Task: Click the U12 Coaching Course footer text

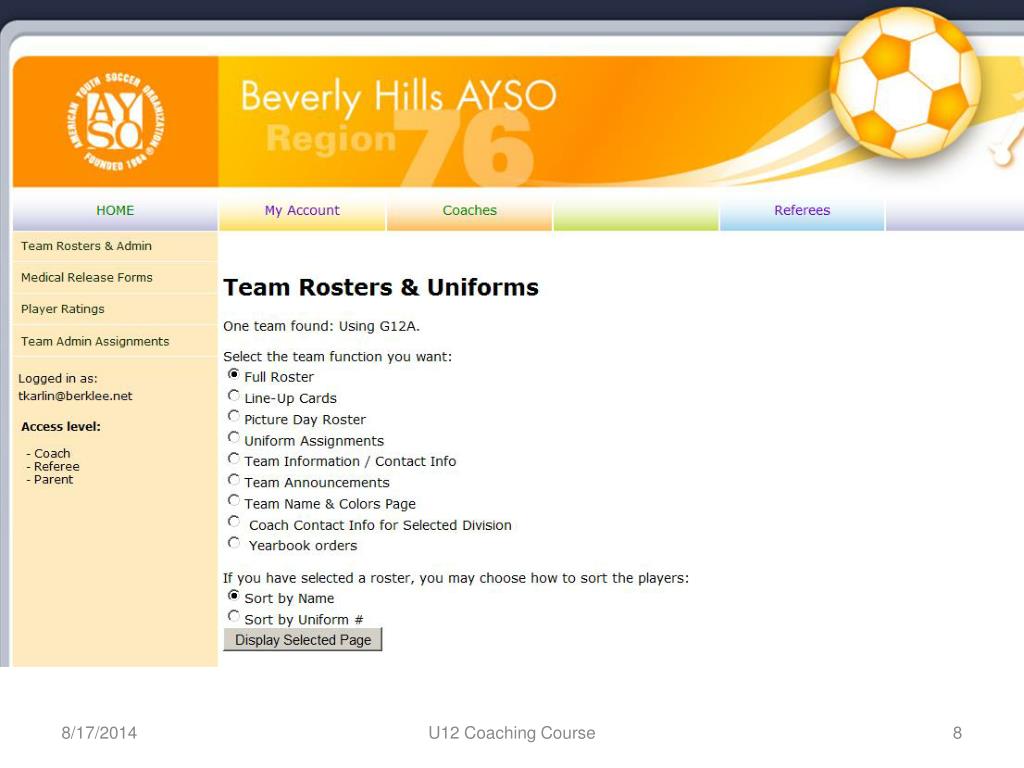Action: pos(512,733)
